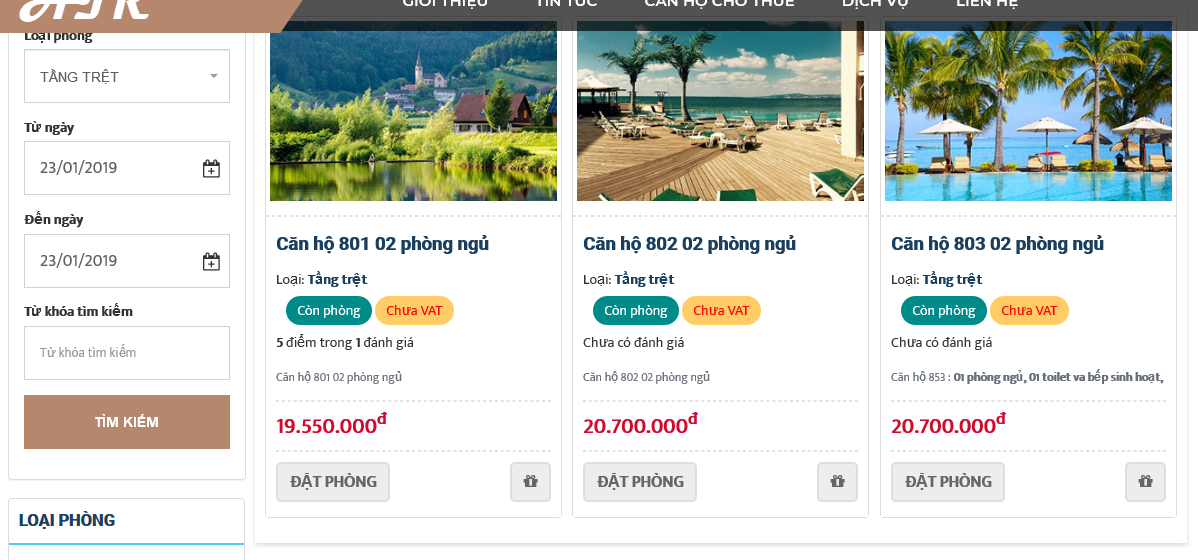Click gift icon on Căn hộ 801 card
The height and width of the screenshot is (560, 1198).
point(530,482)
